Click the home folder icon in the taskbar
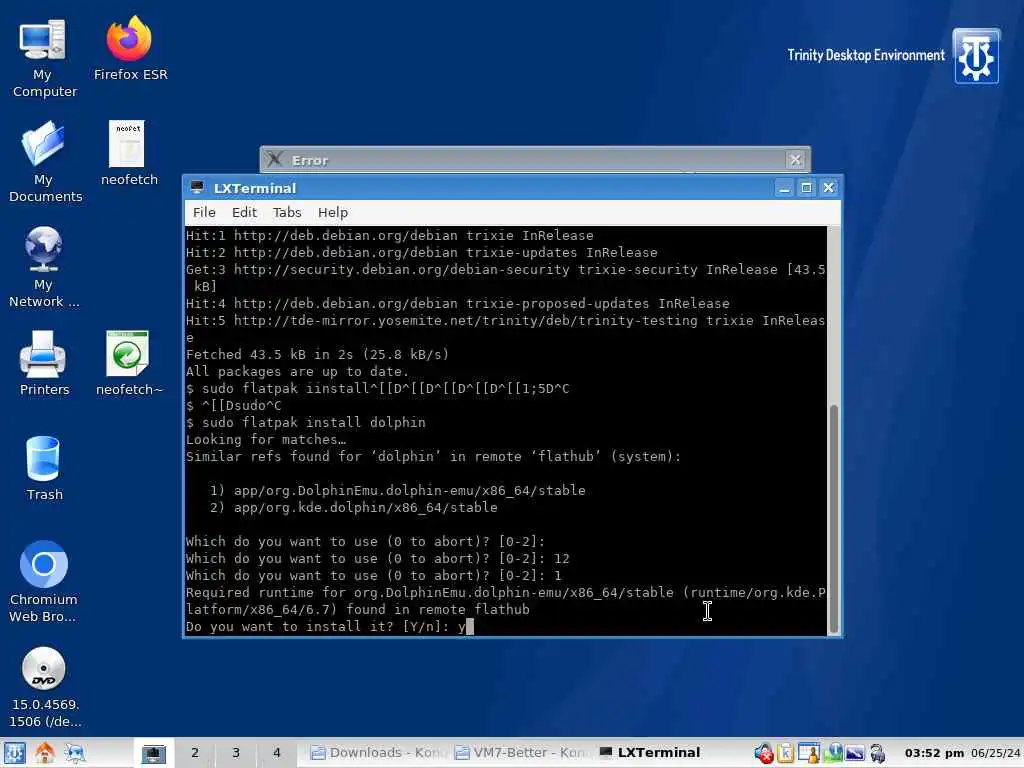 45,753
